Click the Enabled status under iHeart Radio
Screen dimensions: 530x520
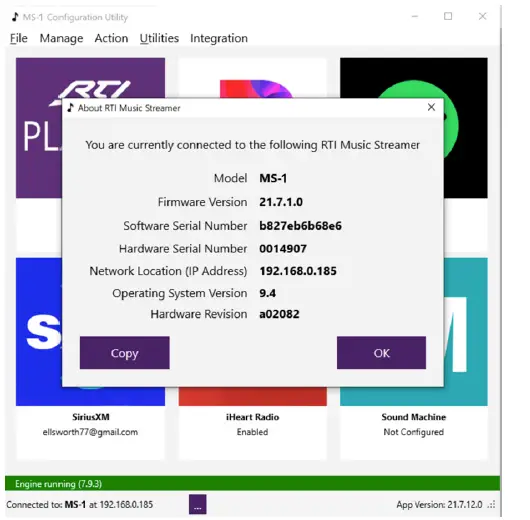[252, 432]
